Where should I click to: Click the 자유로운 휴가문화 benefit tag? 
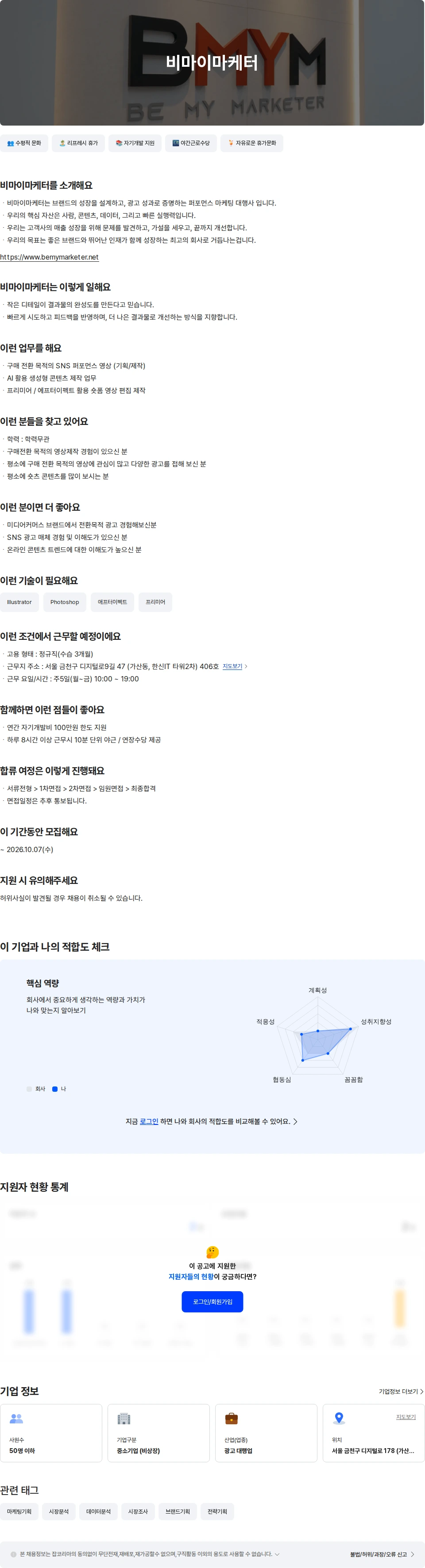[x=252, y=143]
